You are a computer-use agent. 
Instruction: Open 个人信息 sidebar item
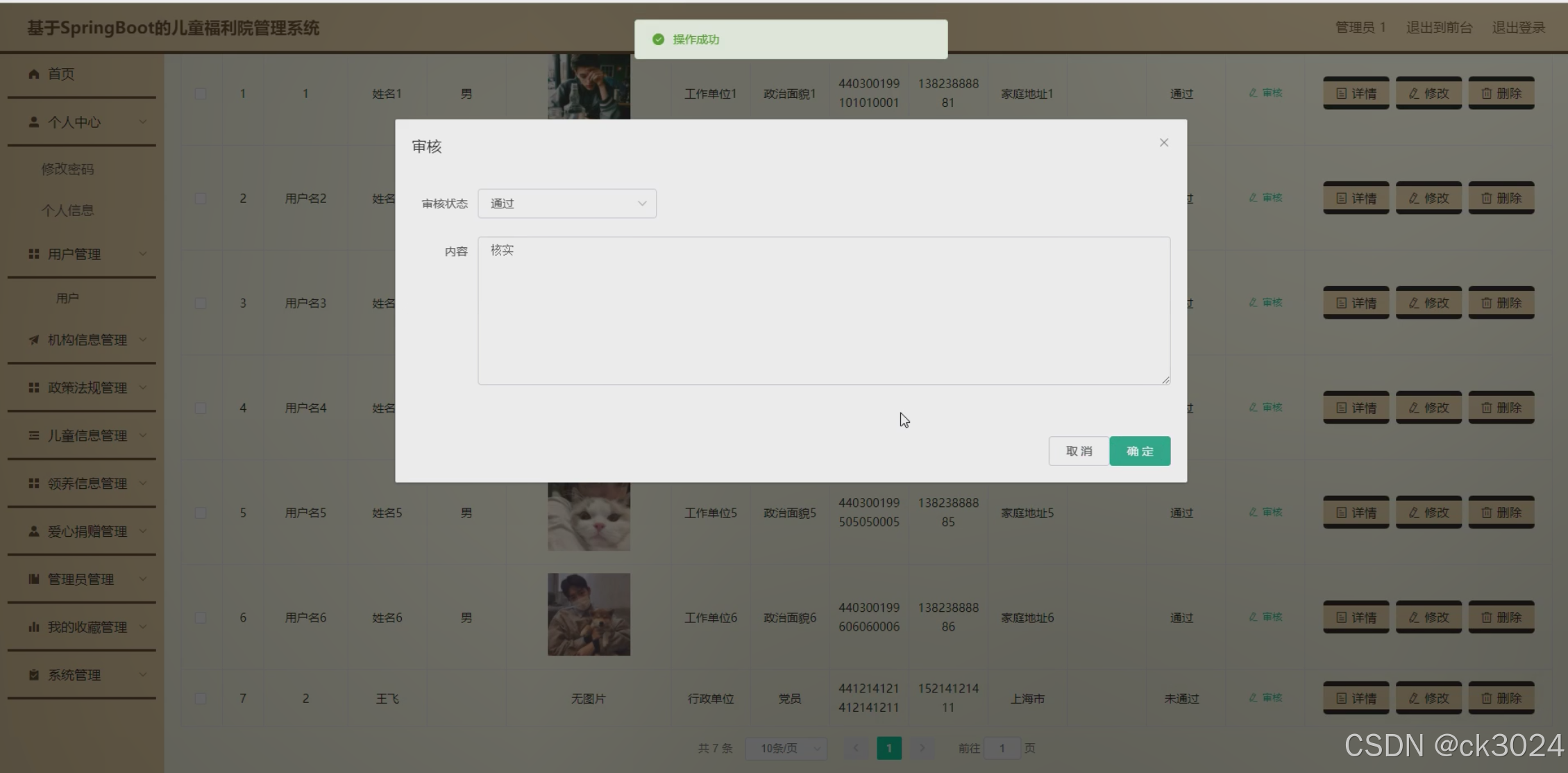click(67, 210)
